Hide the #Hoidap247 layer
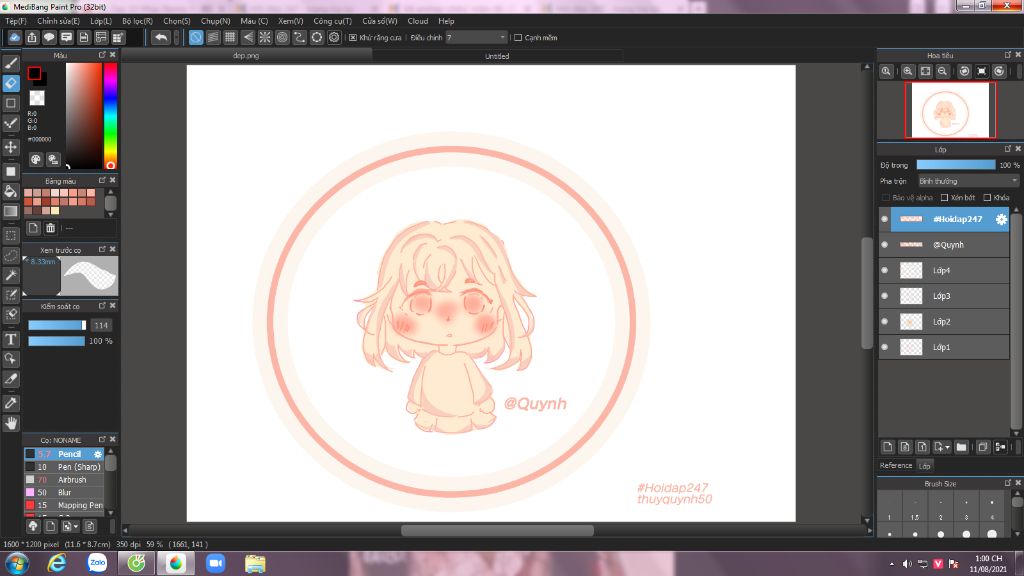Screen dimensions: 1024x576 point(884,219)
